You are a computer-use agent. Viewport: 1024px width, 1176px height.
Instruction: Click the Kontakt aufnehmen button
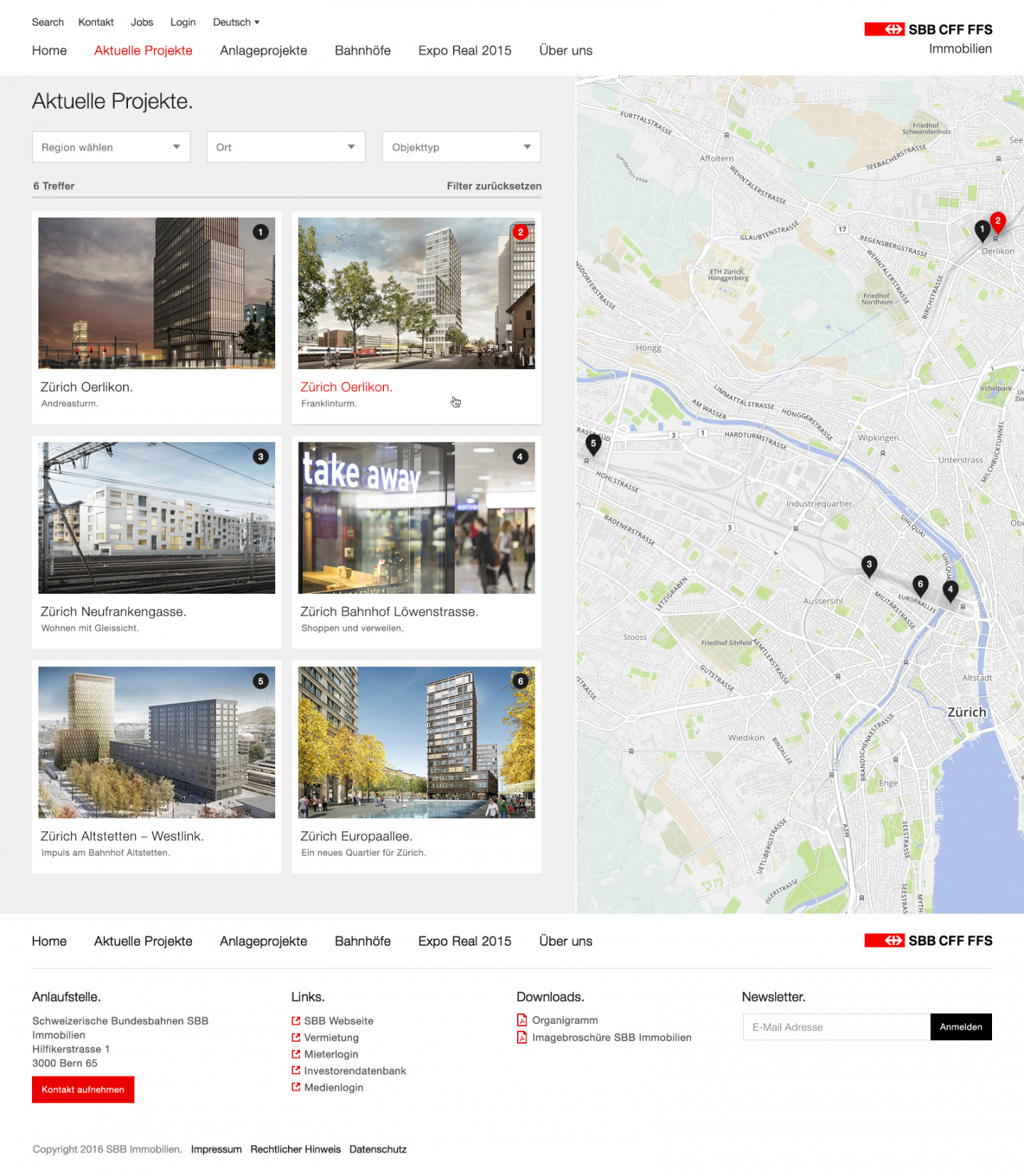(83, 1089)
